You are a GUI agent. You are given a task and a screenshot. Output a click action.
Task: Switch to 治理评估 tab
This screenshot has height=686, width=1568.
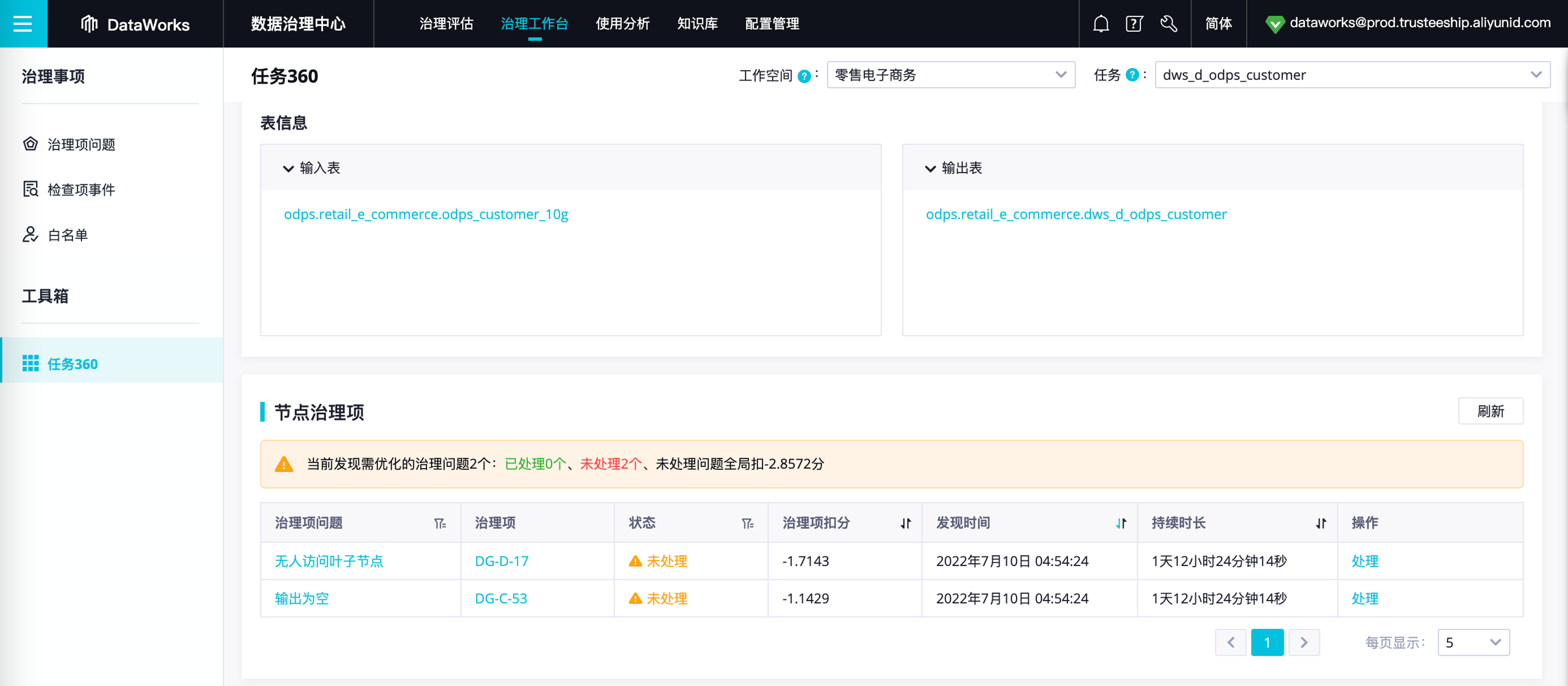pyautogui.click(x=446, y=24)
